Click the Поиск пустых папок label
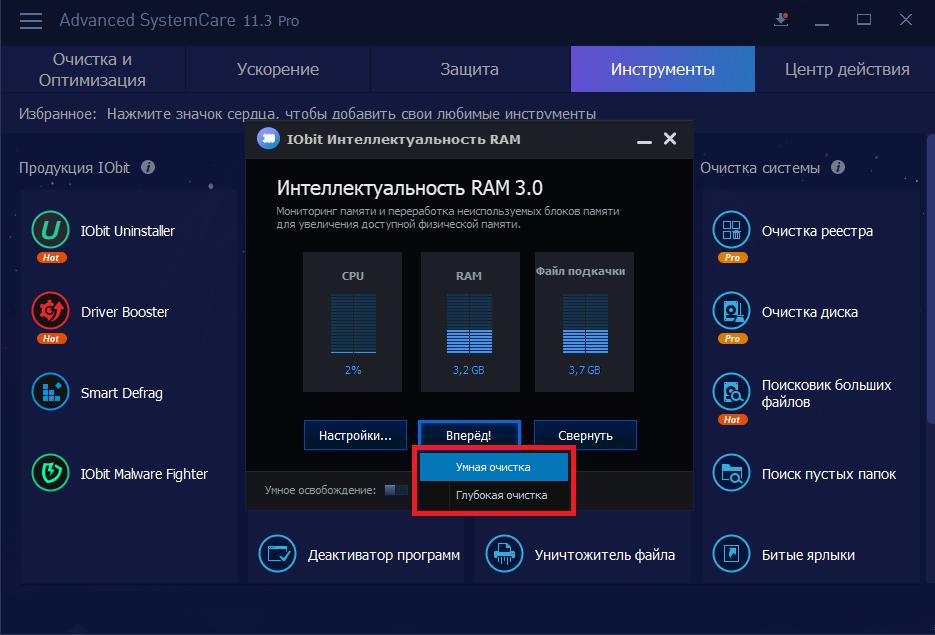 pyautogui.click(x=829, y=474)
